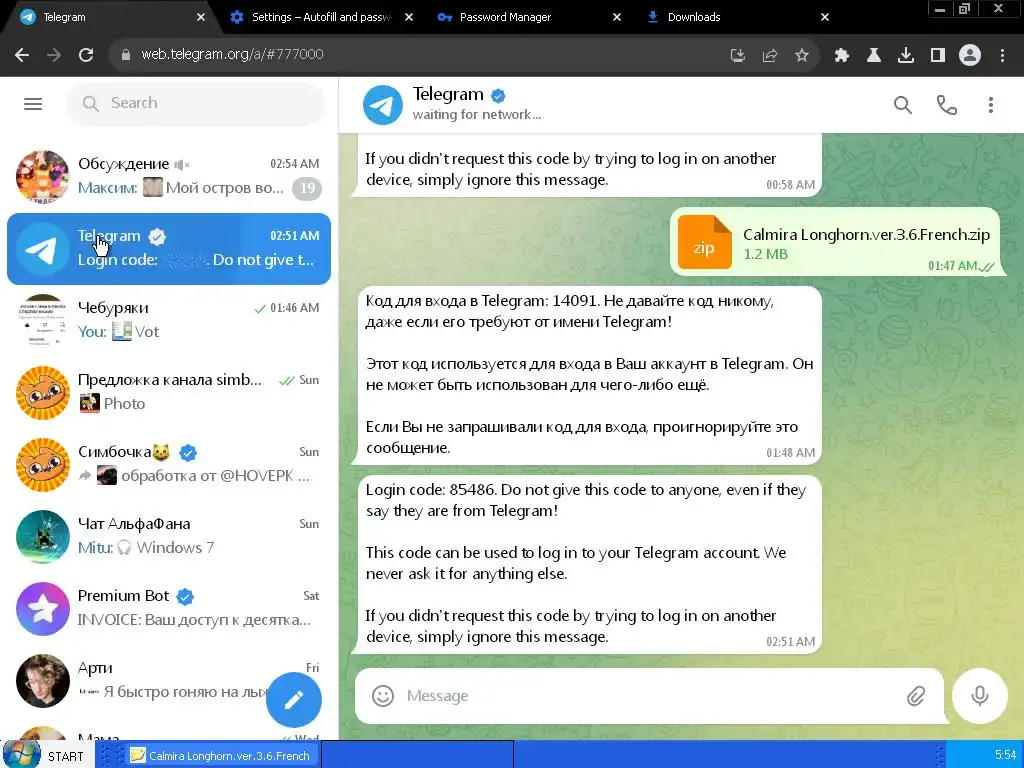Screen dimensions: 1024x768
Task: Open Calmira Longhorn.ver.3.6.French taskbar item
Action: click(x=221, y=756)
